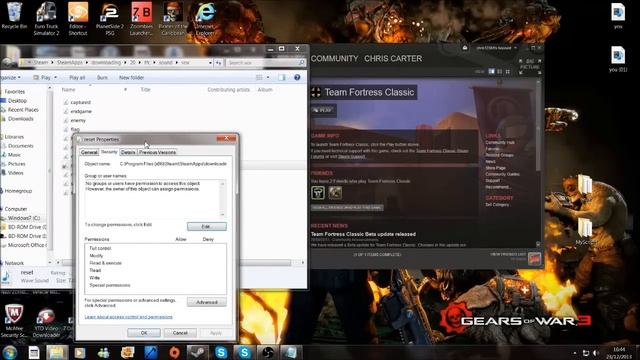Select the 'enemy' sound file

click(x=78, y=120)
